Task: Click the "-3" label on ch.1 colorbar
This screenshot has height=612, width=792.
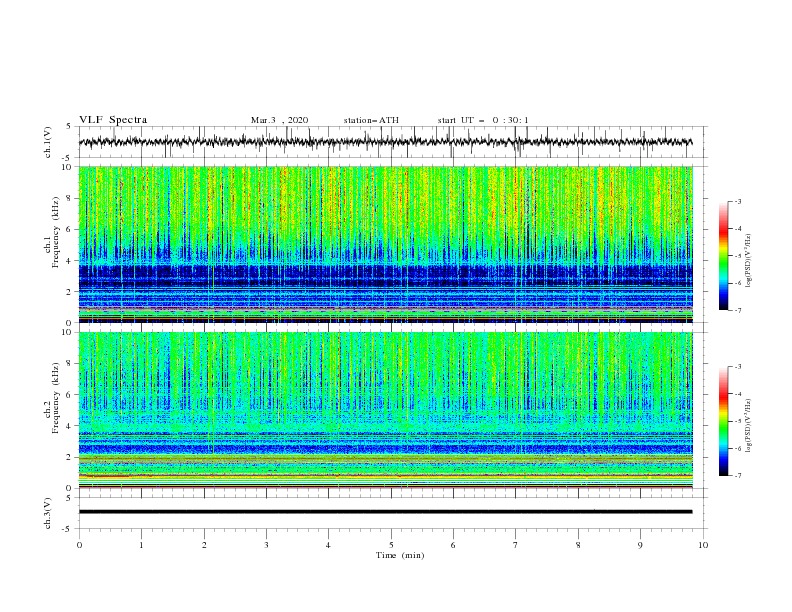Action: [737, 201]
